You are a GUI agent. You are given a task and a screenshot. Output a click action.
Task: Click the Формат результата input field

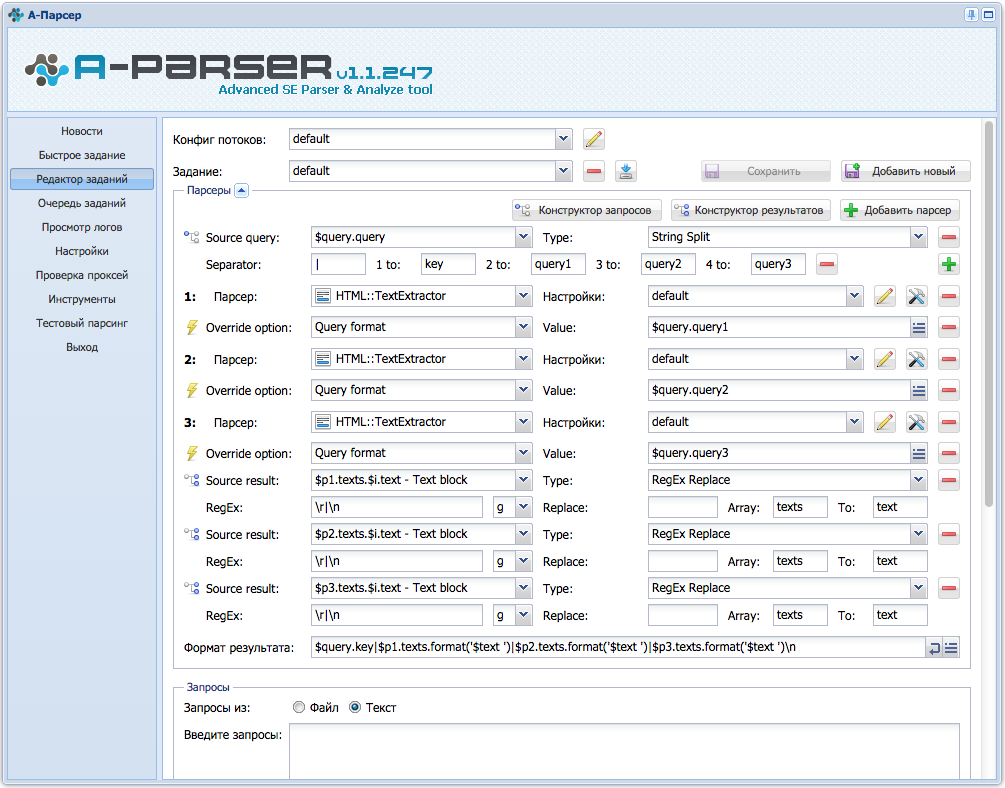[x=619, y=648]
